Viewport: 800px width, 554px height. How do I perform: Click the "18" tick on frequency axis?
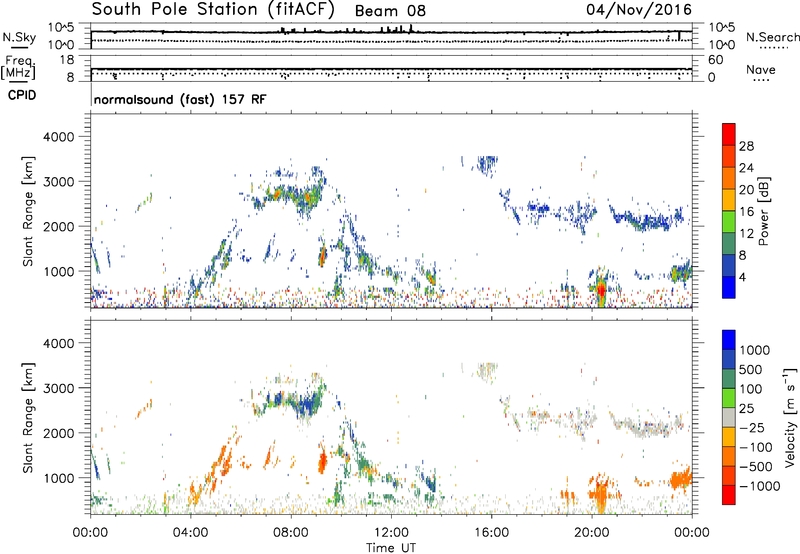(67, 60)
